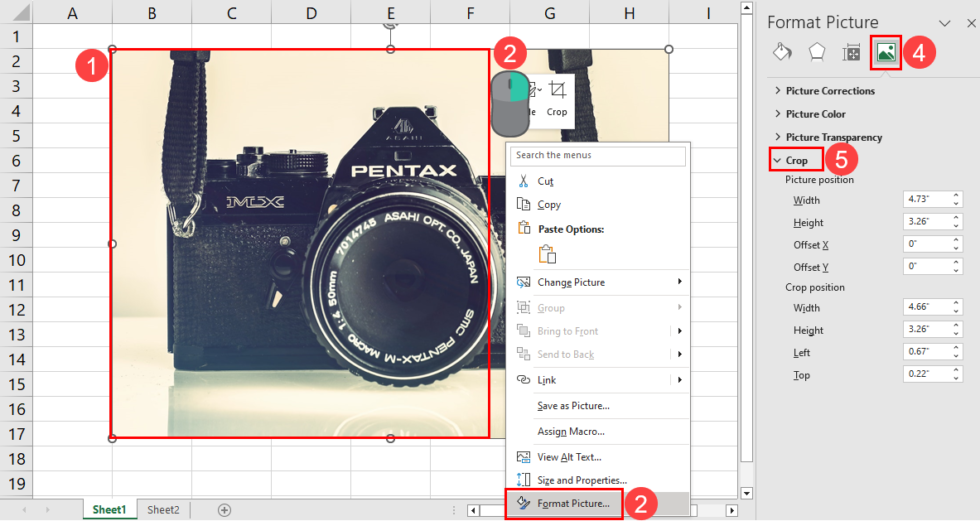
Task: Open the Send to Back submenu arrow
Action: point(680,354)
